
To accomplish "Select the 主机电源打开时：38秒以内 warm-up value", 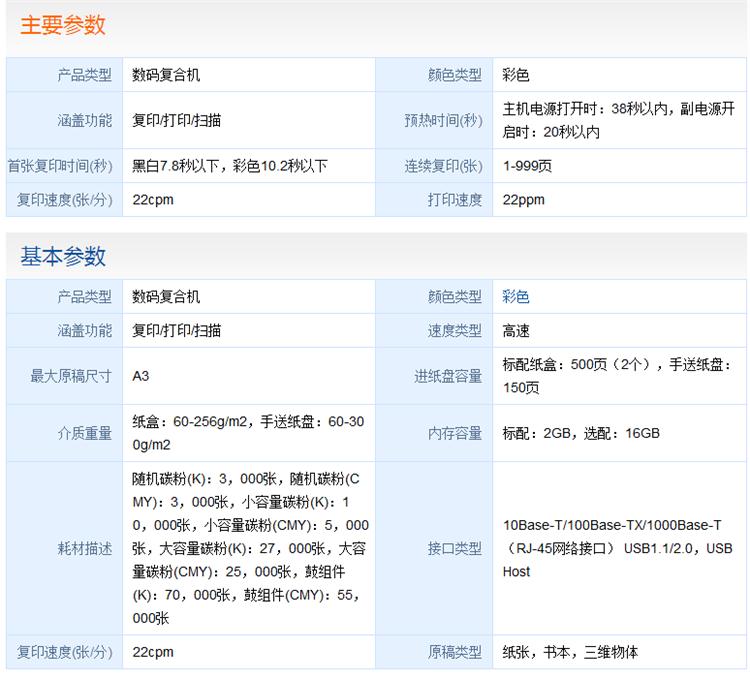I will click(x=618, y=120).
